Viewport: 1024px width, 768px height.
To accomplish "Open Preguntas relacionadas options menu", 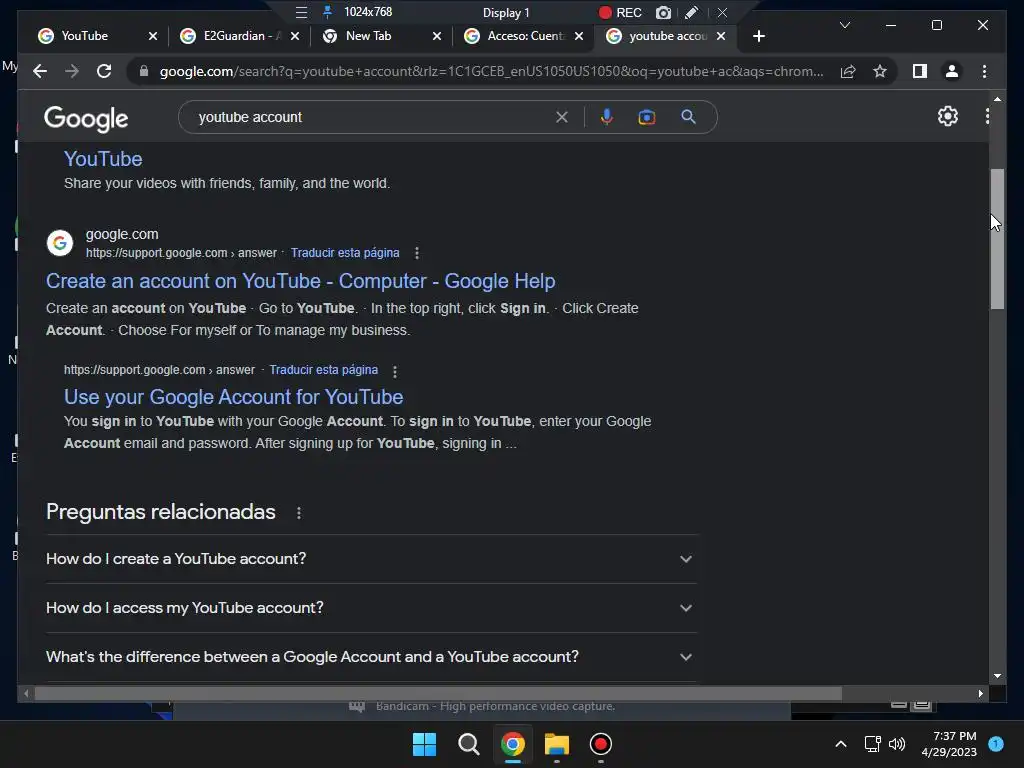I will tap(298, 513).
